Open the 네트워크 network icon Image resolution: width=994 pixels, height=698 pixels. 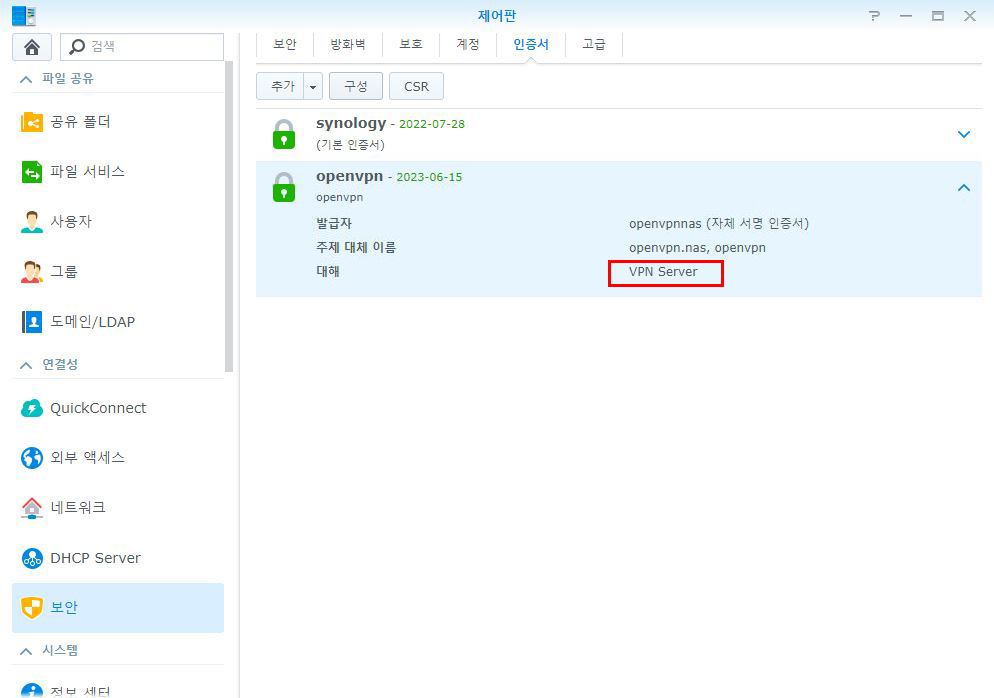pyautogui.click(x=32, y=508)
